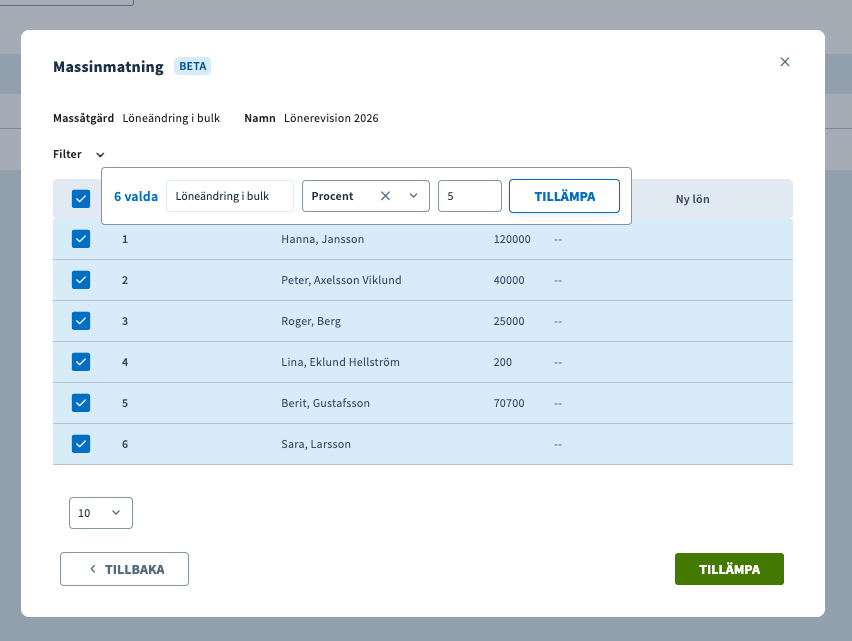Open the Procent dropdown chevron

414,196
